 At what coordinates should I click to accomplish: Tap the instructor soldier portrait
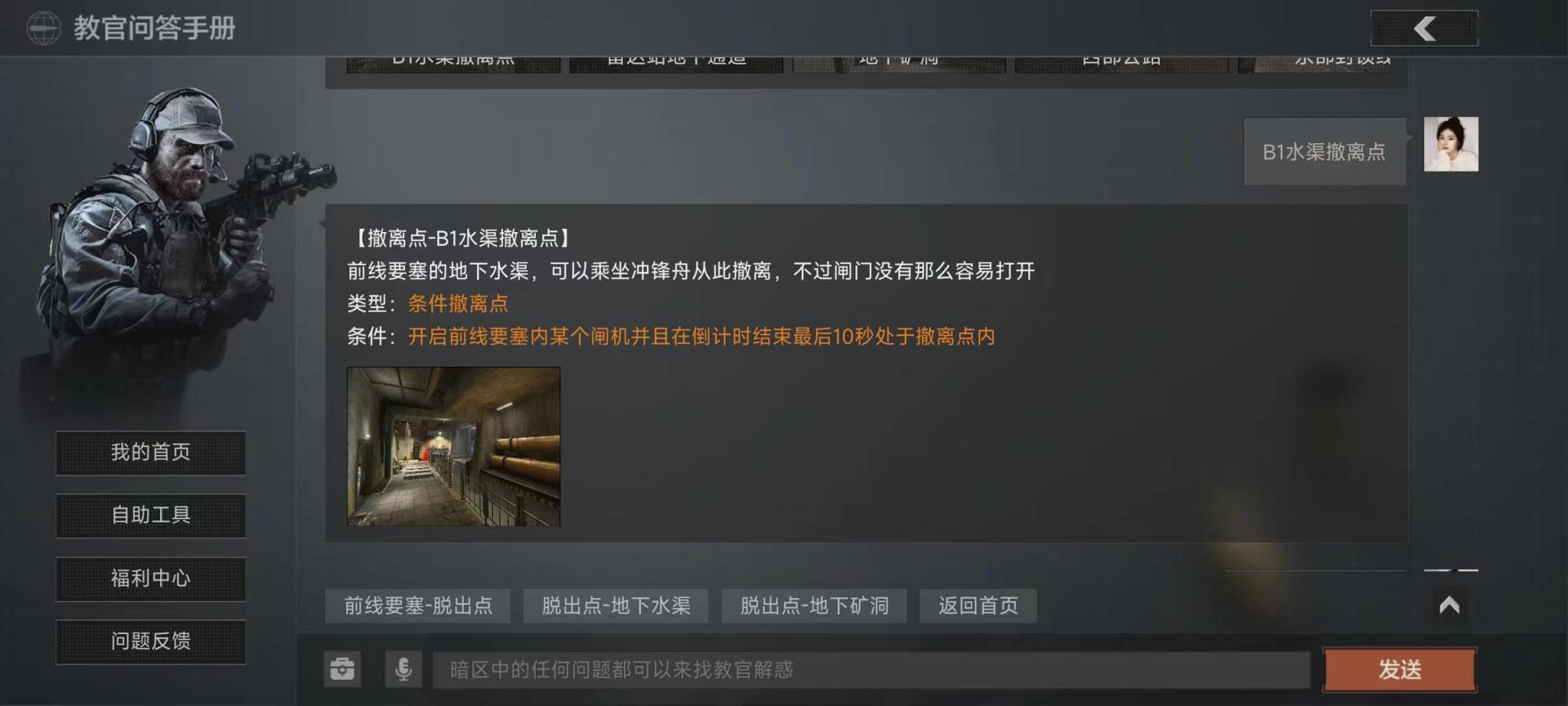click(176, 245)
